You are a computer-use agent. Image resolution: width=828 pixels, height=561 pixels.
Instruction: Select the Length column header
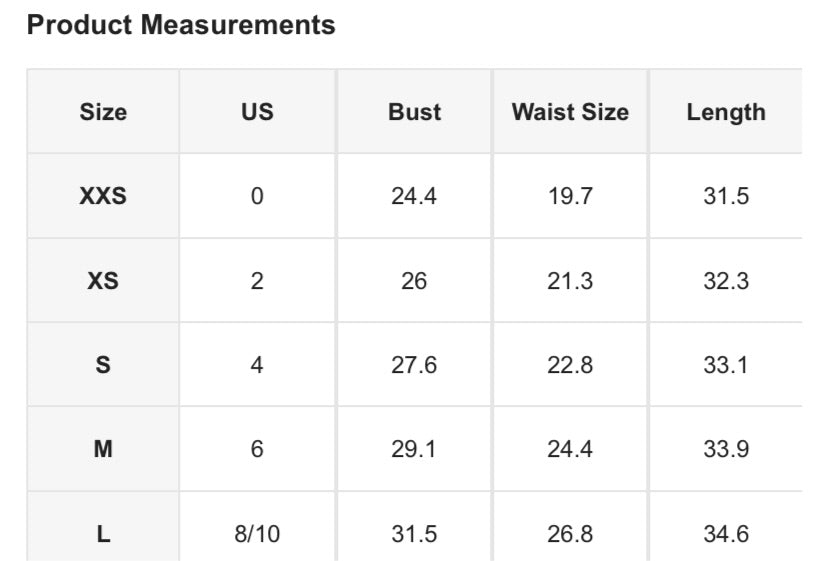pos(726,112)
